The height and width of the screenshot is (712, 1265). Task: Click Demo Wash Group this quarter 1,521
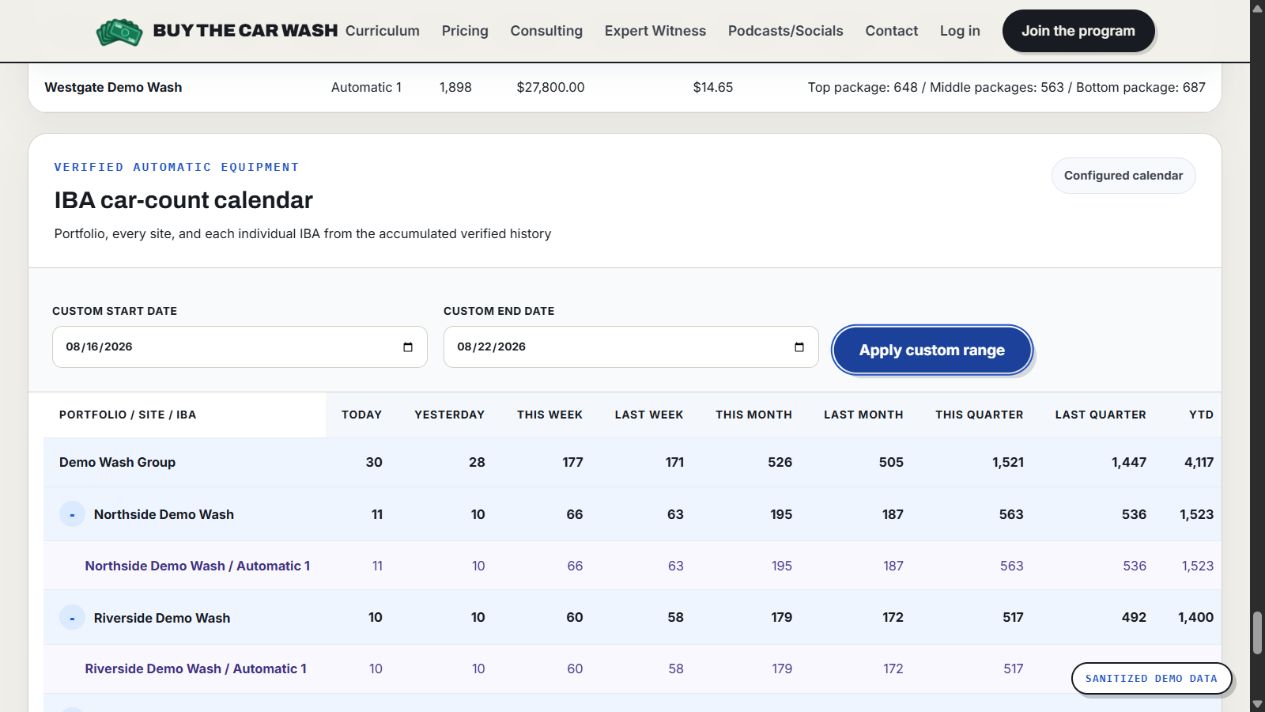pos(1008,462)
